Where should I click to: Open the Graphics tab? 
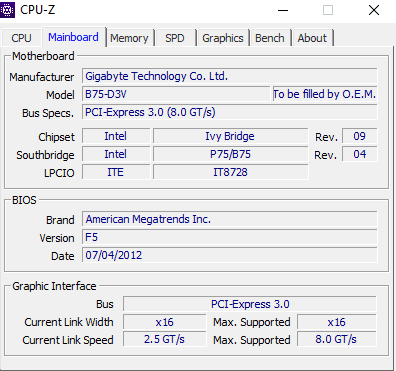(223, 38)
